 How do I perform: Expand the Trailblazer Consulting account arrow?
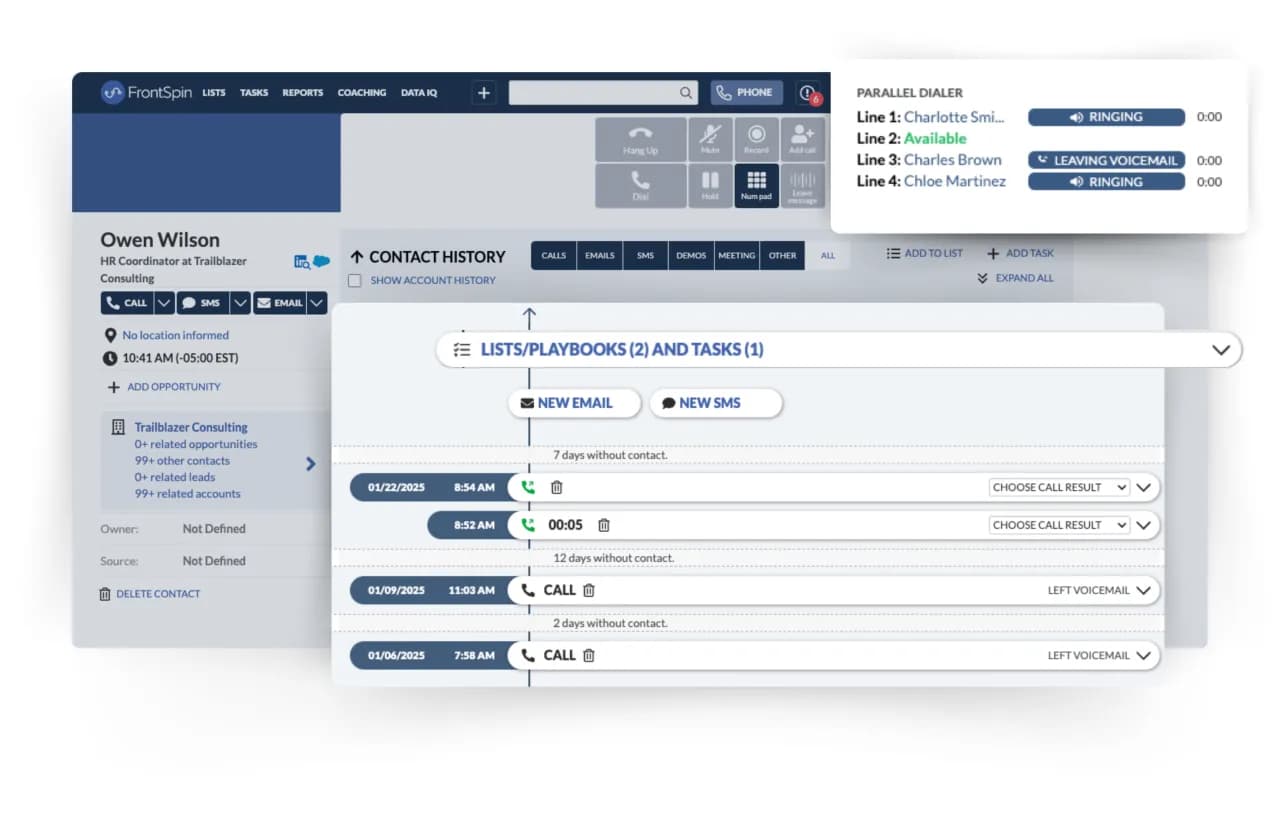coord(310,464)
